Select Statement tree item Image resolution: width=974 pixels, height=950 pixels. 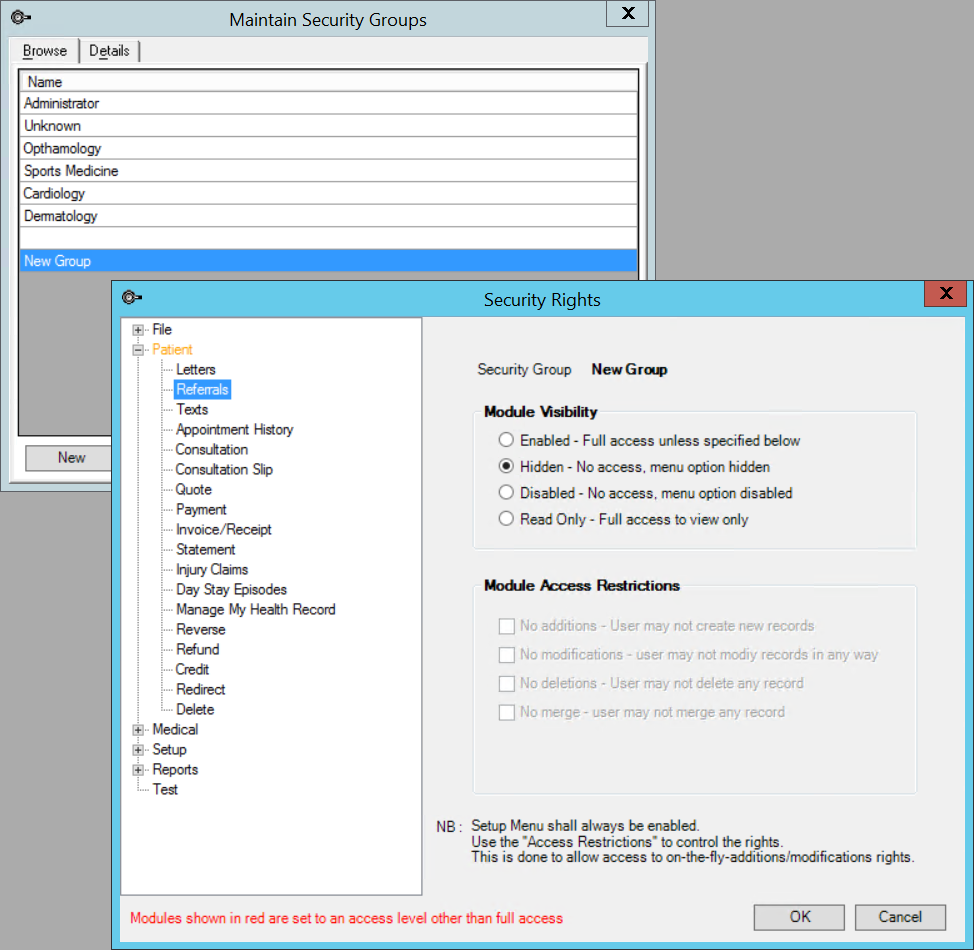206,549
